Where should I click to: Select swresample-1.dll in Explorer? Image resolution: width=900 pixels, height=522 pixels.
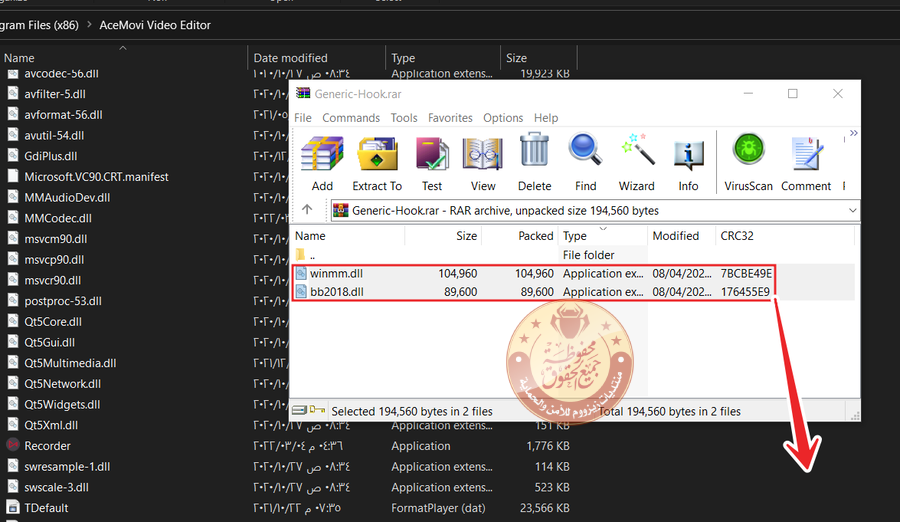point(67,466)
